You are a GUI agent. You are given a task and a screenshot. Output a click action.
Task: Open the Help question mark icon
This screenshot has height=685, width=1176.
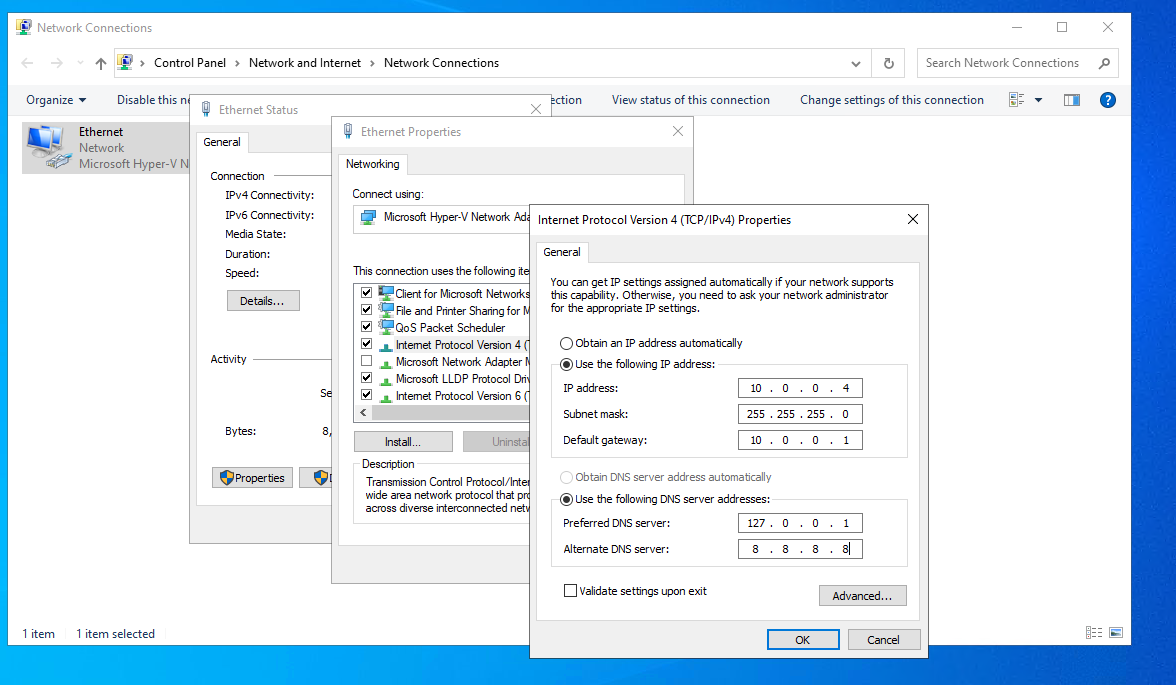point(1108,100)
